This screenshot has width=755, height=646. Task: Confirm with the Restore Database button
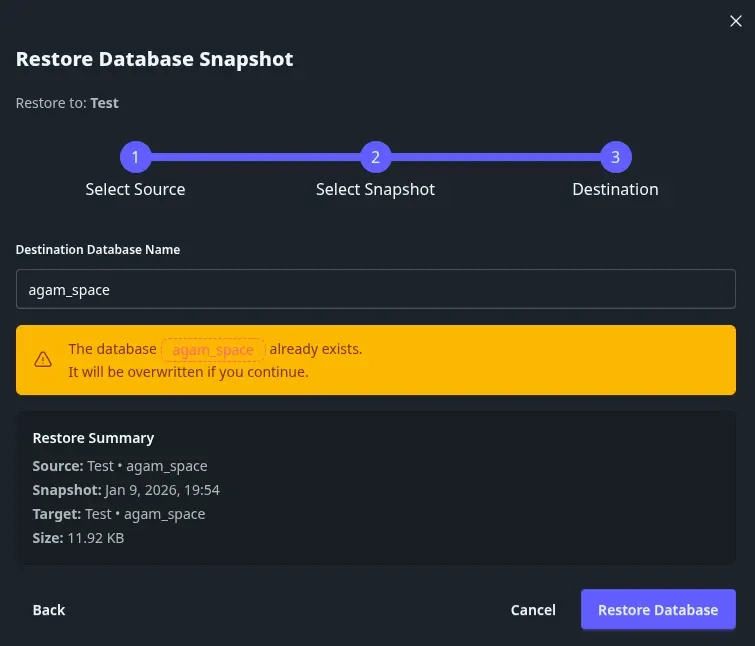point(657,610)
